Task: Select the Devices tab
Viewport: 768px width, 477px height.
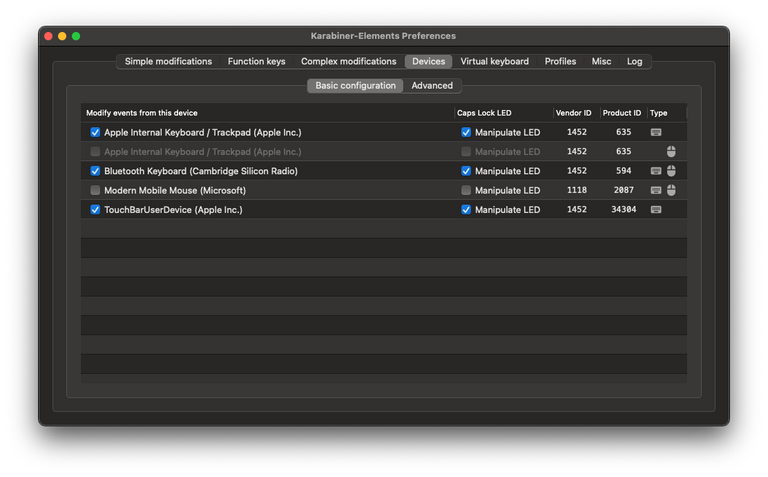Action: click(x=428, y=61)
